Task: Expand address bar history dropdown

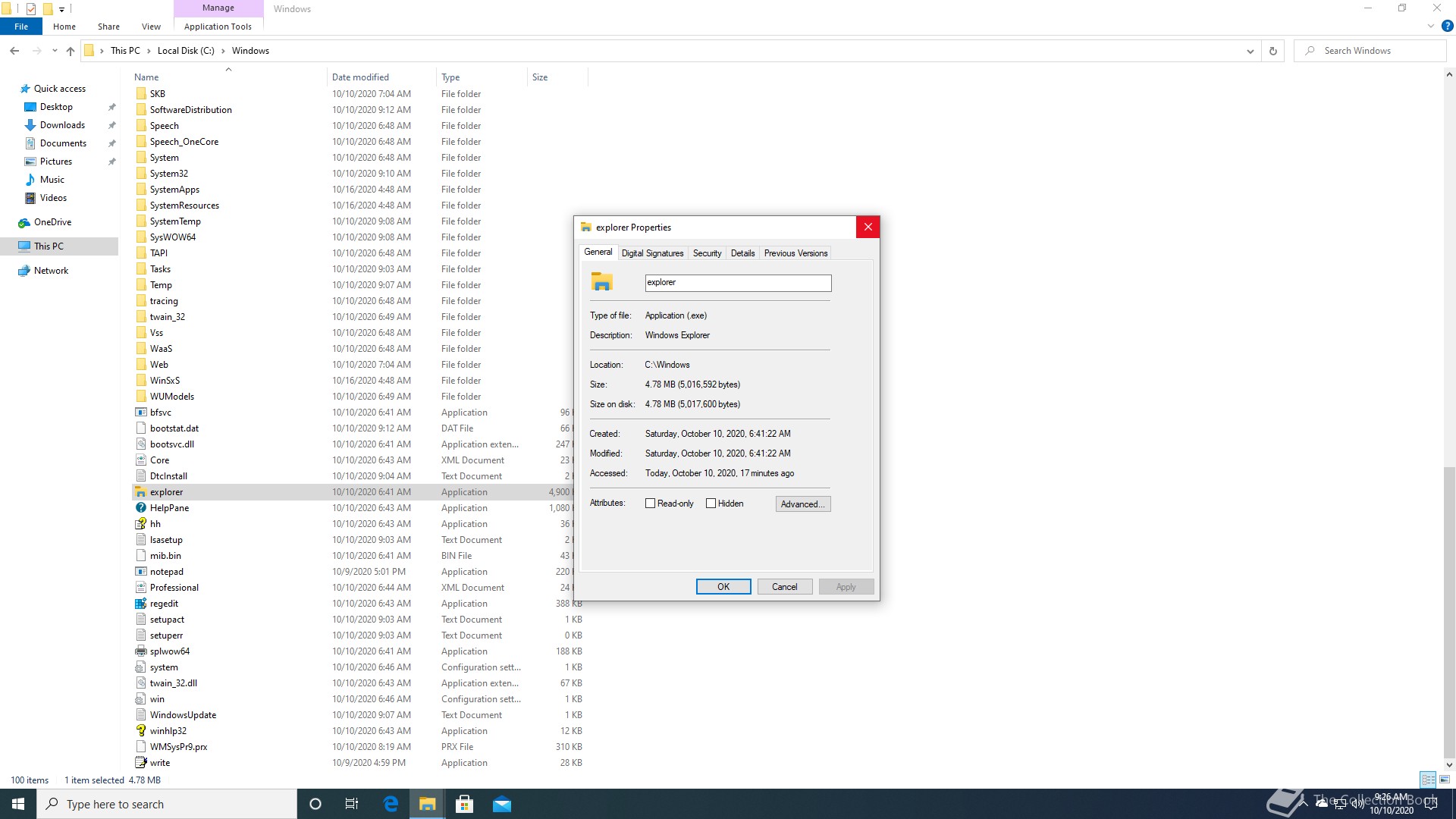Action: coord(1250,51)
